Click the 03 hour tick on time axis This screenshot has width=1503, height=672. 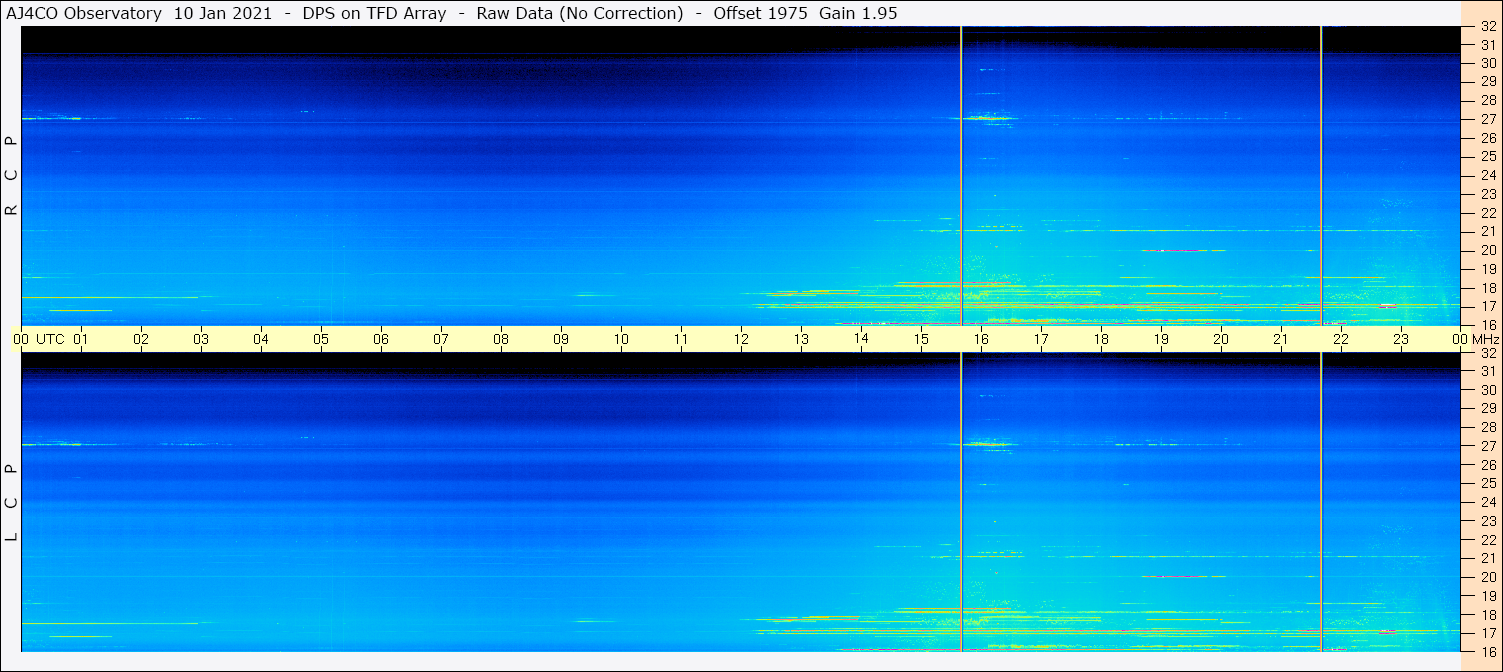tap(201, 339)
